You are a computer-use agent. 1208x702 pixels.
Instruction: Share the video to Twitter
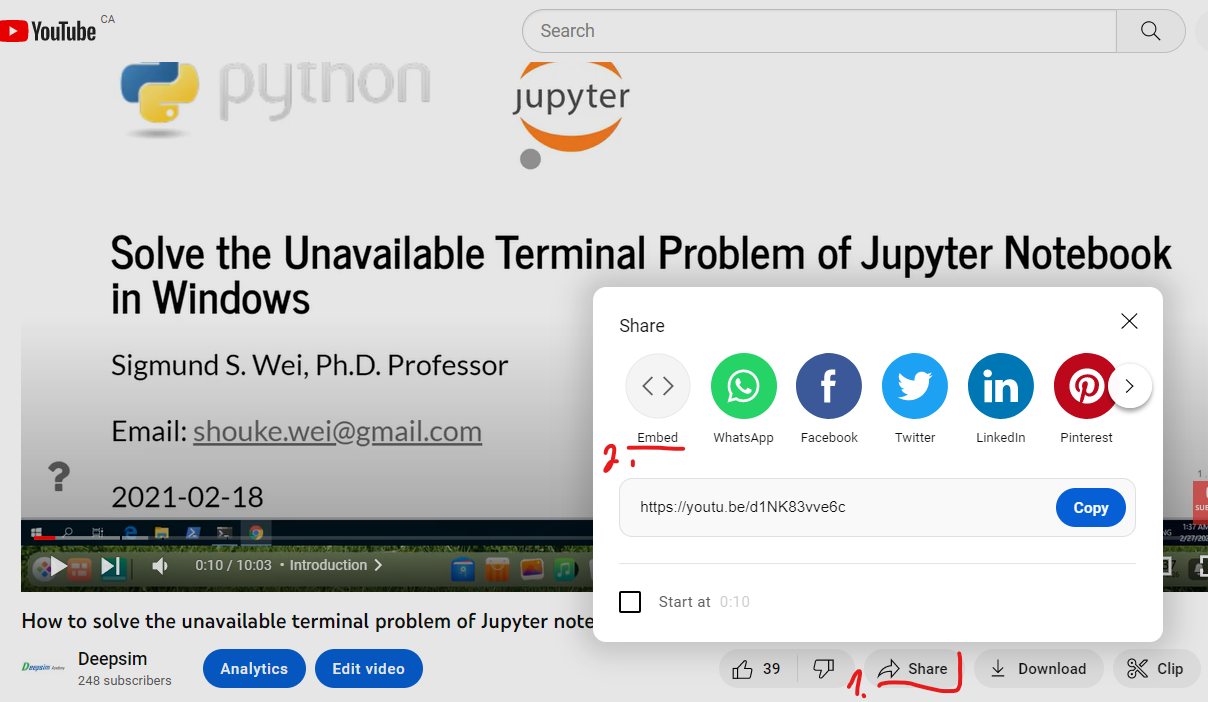pyautogui.click(x=915, y=386)
